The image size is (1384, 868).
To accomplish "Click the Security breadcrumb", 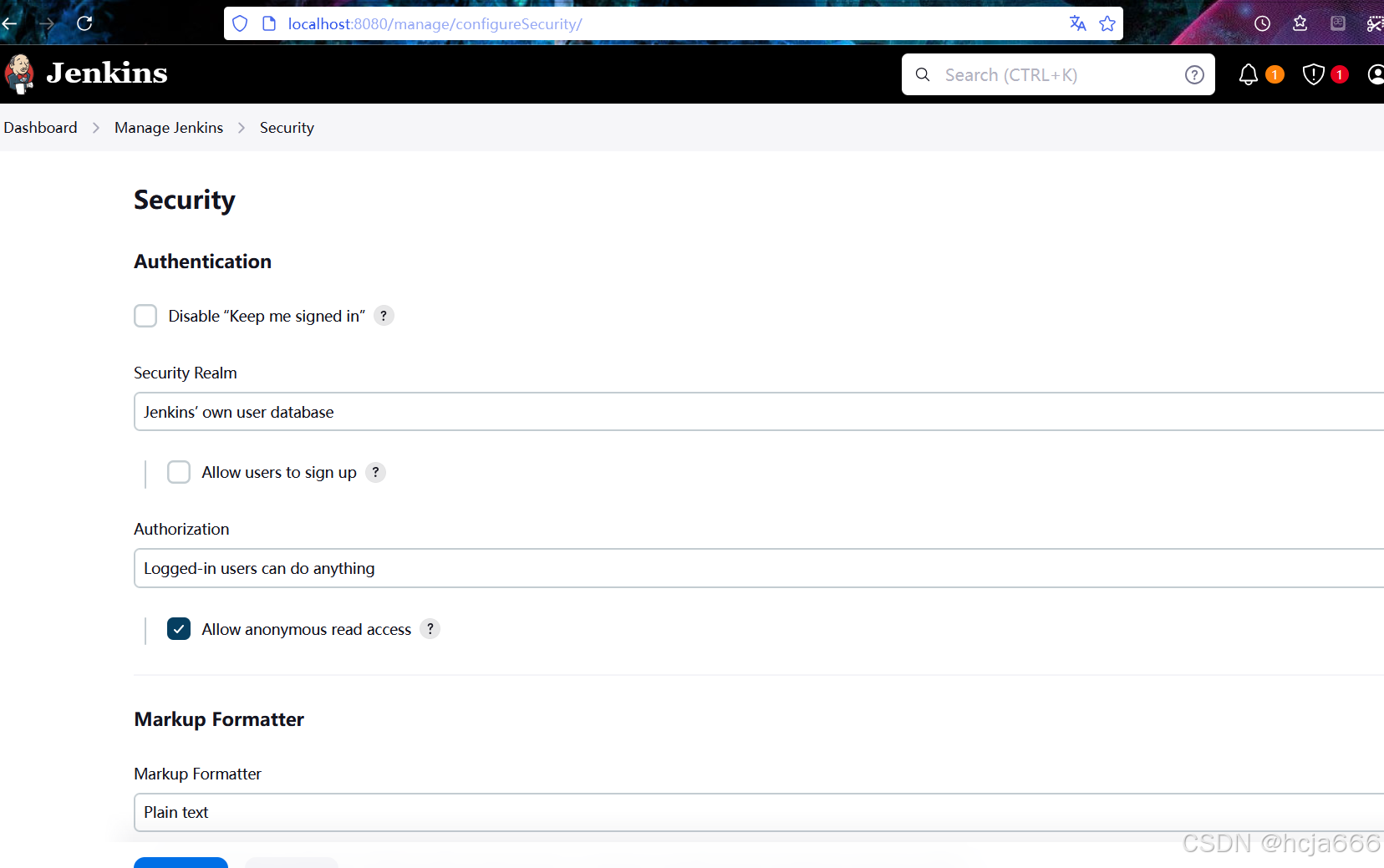I will [x=287, y=128].
